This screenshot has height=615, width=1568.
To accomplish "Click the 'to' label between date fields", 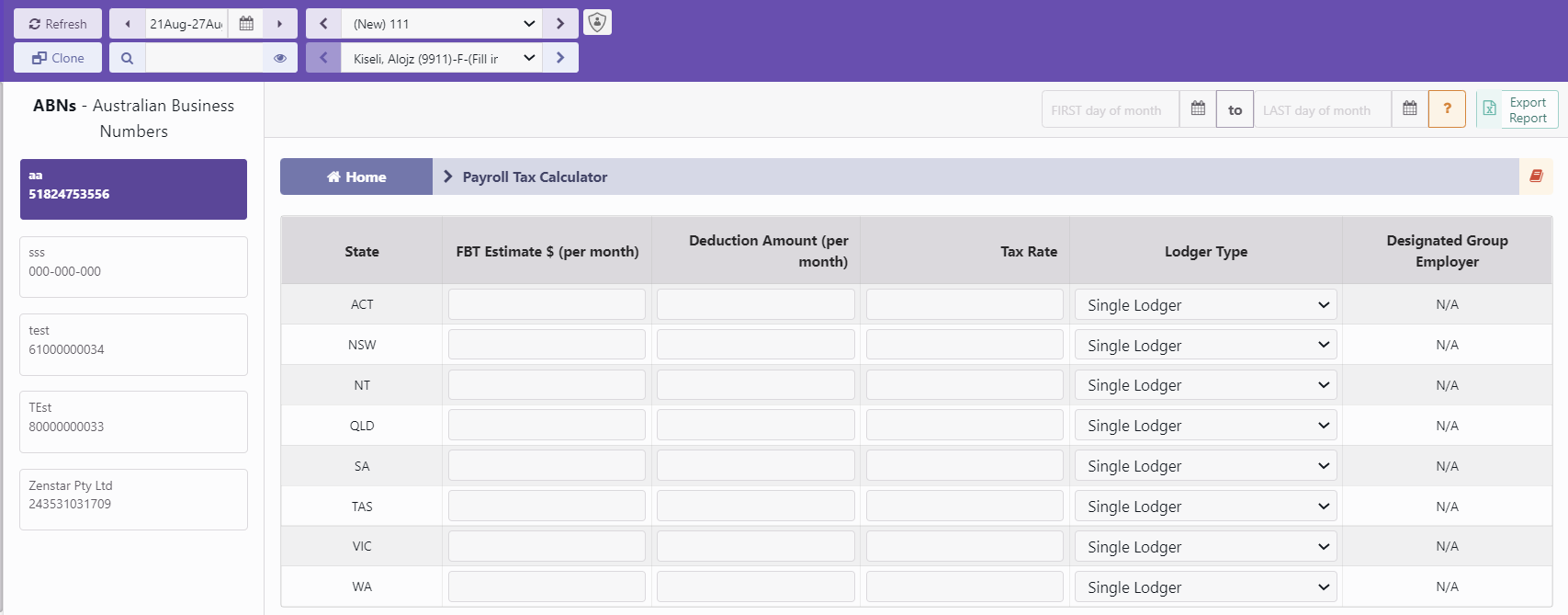I will point(1235,109).
